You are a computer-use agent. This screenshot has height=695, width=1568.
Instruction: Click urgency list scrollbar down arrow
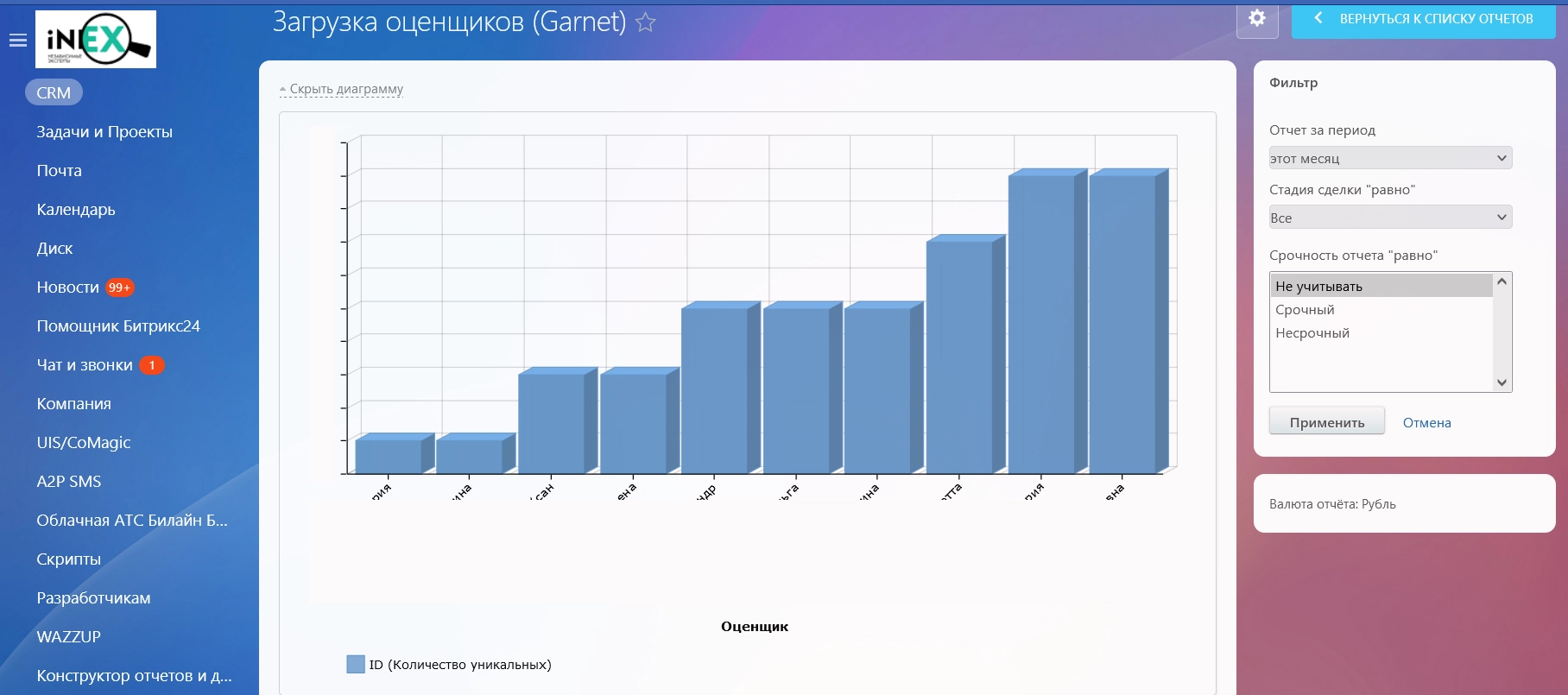pyautogui.click(x=1502, y=382)
